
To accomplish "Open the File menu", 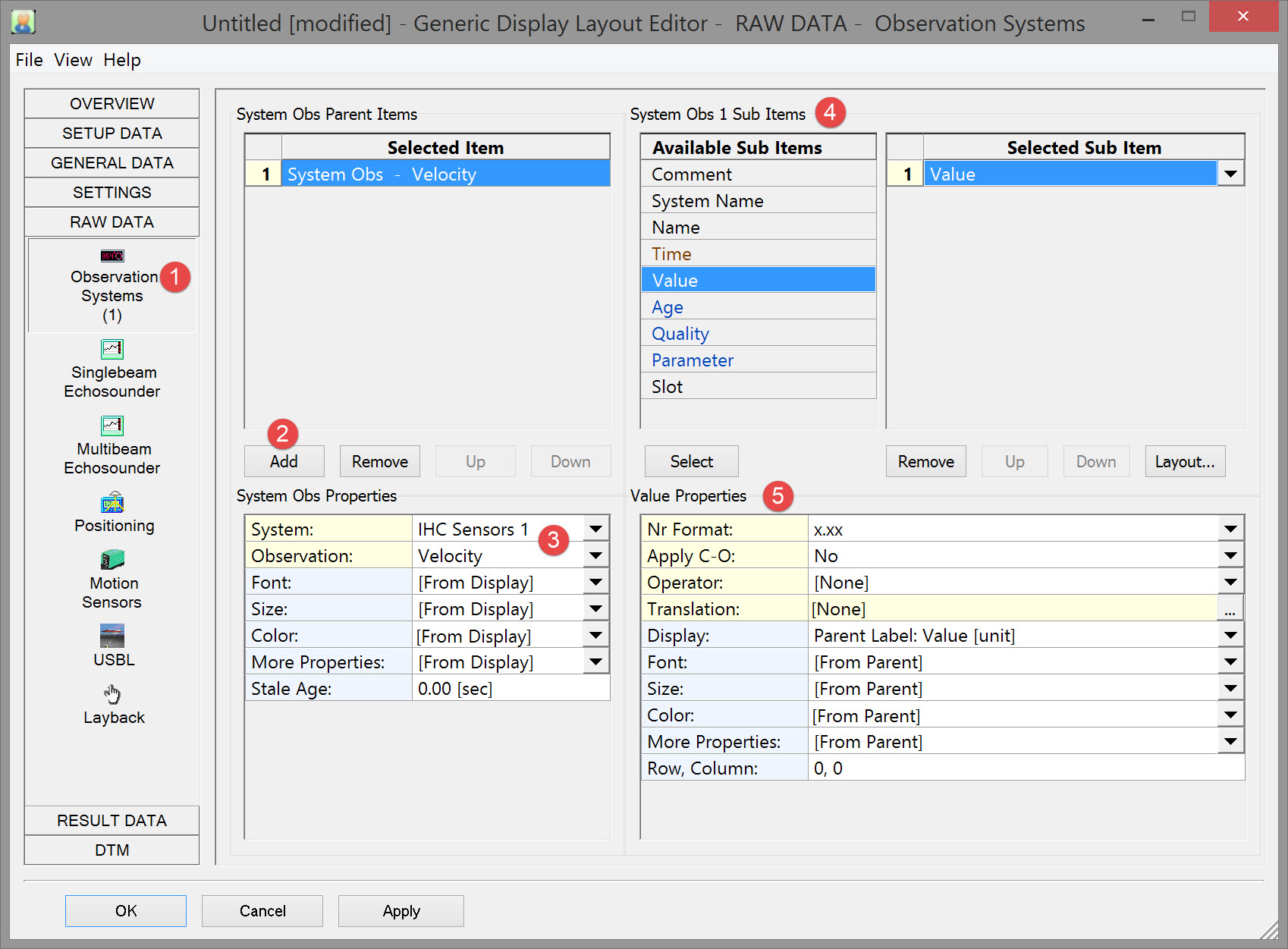I will (29, 60).
